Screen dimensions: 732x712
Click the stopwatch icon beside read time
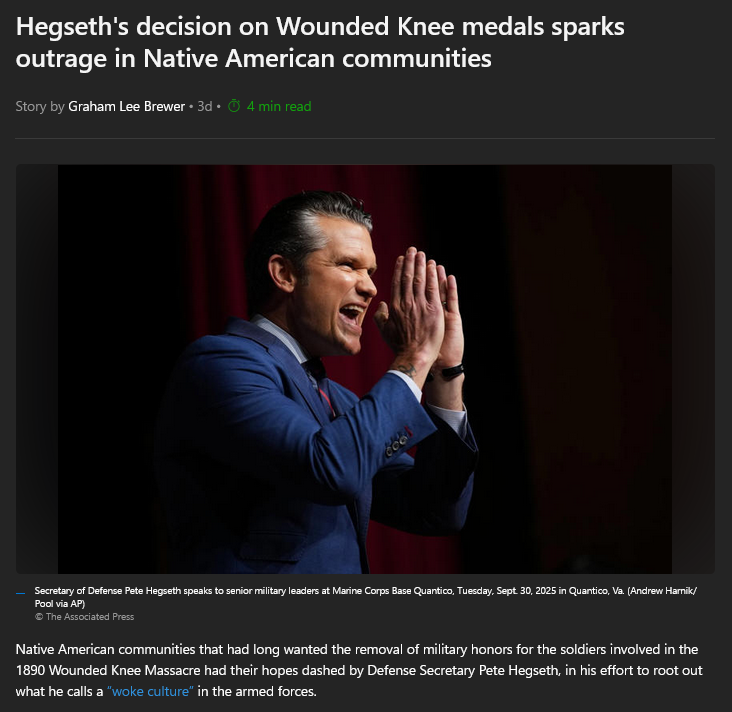(234, 106)
